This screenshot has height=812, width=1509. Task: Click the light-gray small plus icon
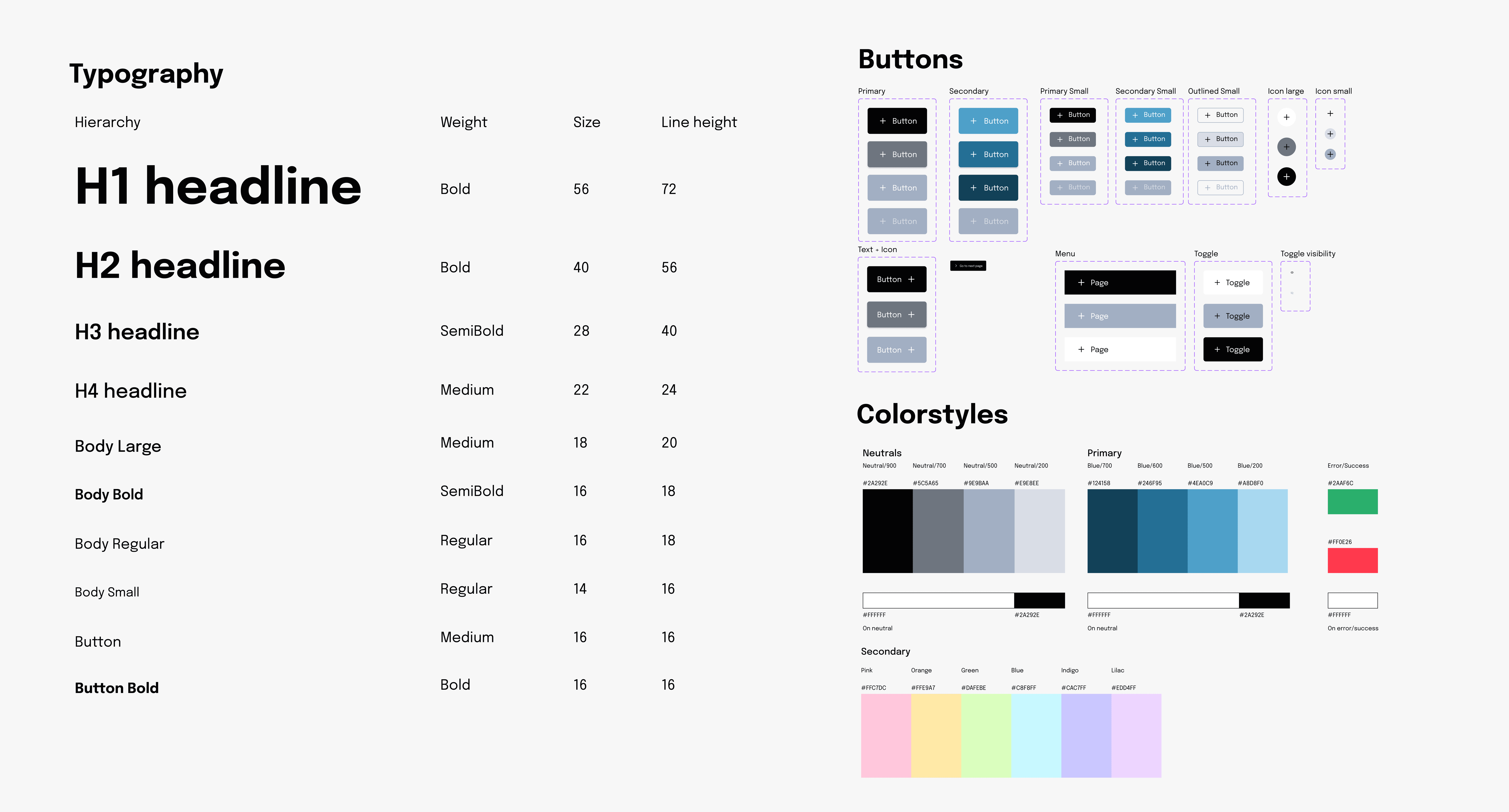pyautogui.click(x=1330, y=134)
